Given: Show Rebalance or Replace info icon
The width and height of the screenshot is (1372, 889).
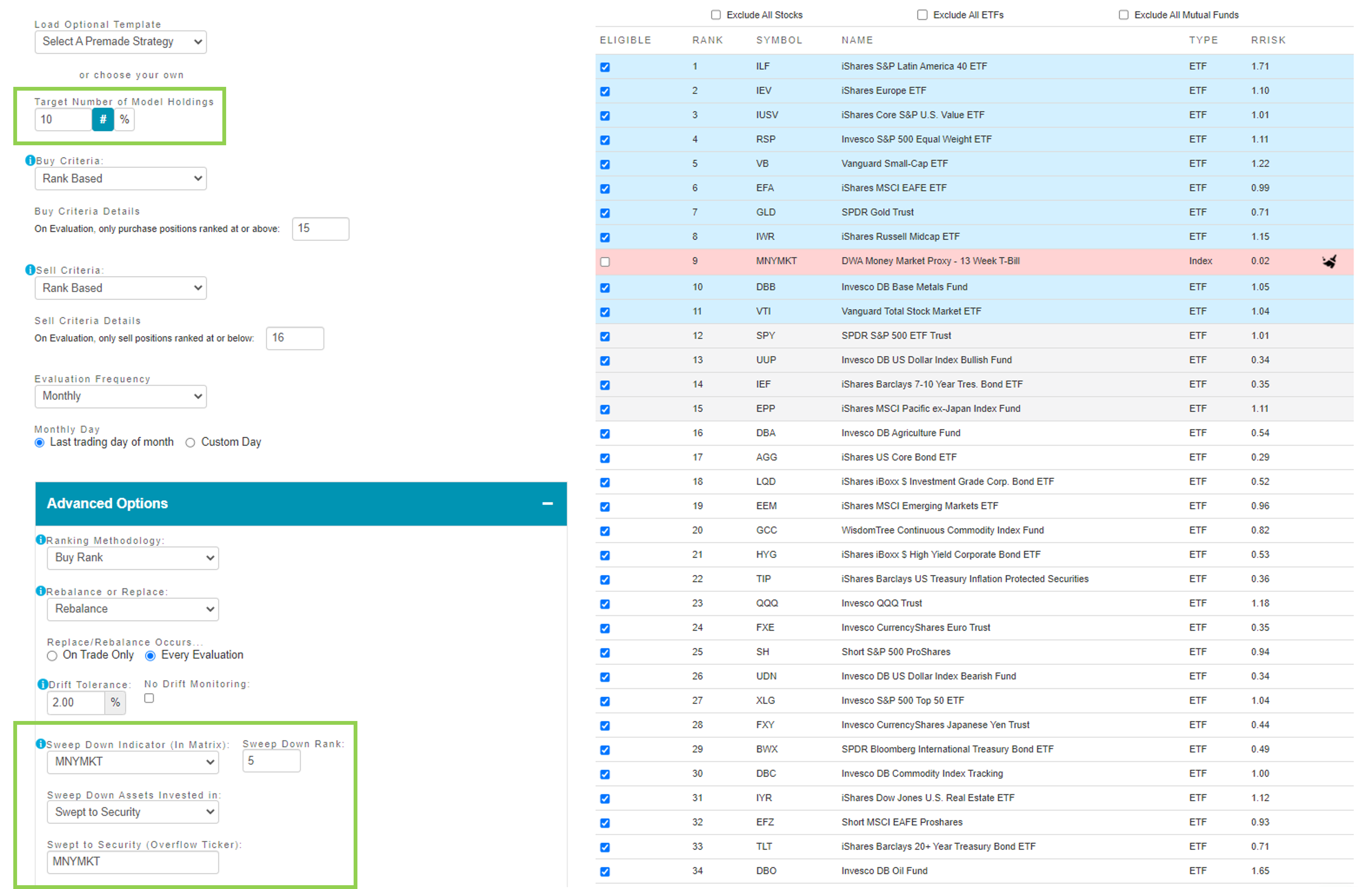Looking at the screenshot, I should point(40,591).
